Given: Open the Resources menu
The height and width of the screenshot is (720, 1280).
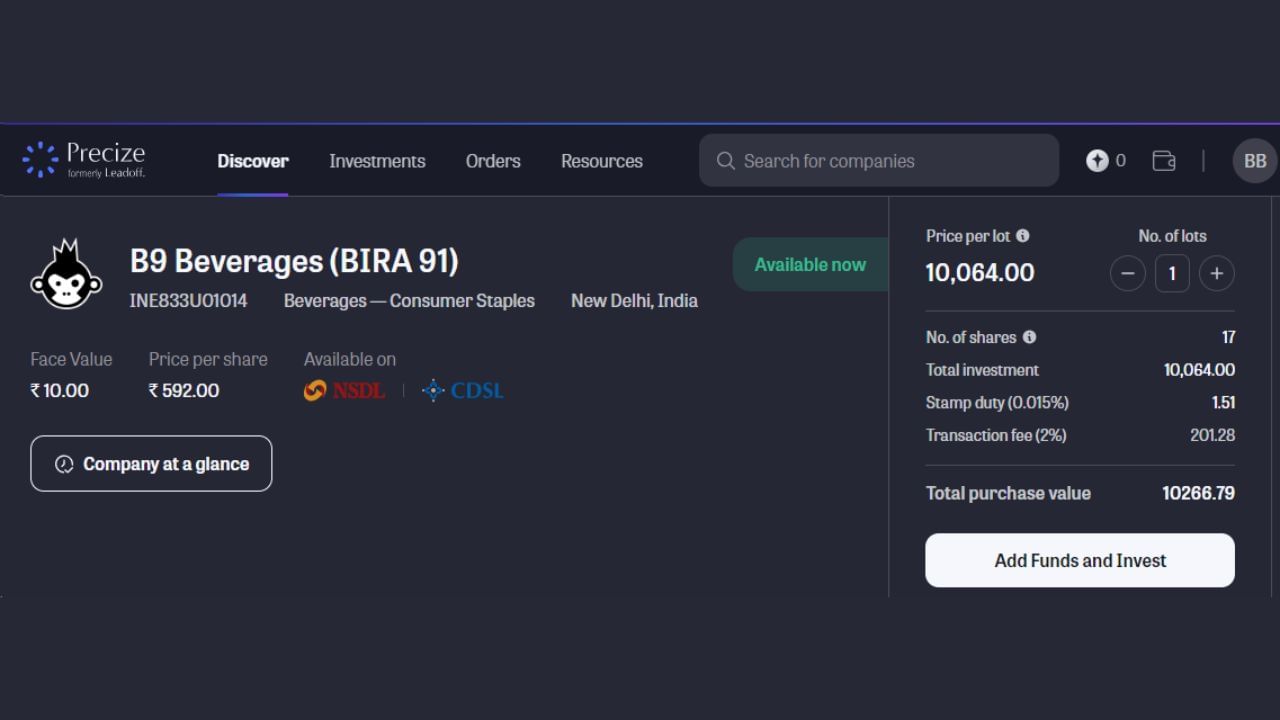Looking at the screenshot, I should pos(601,161).
